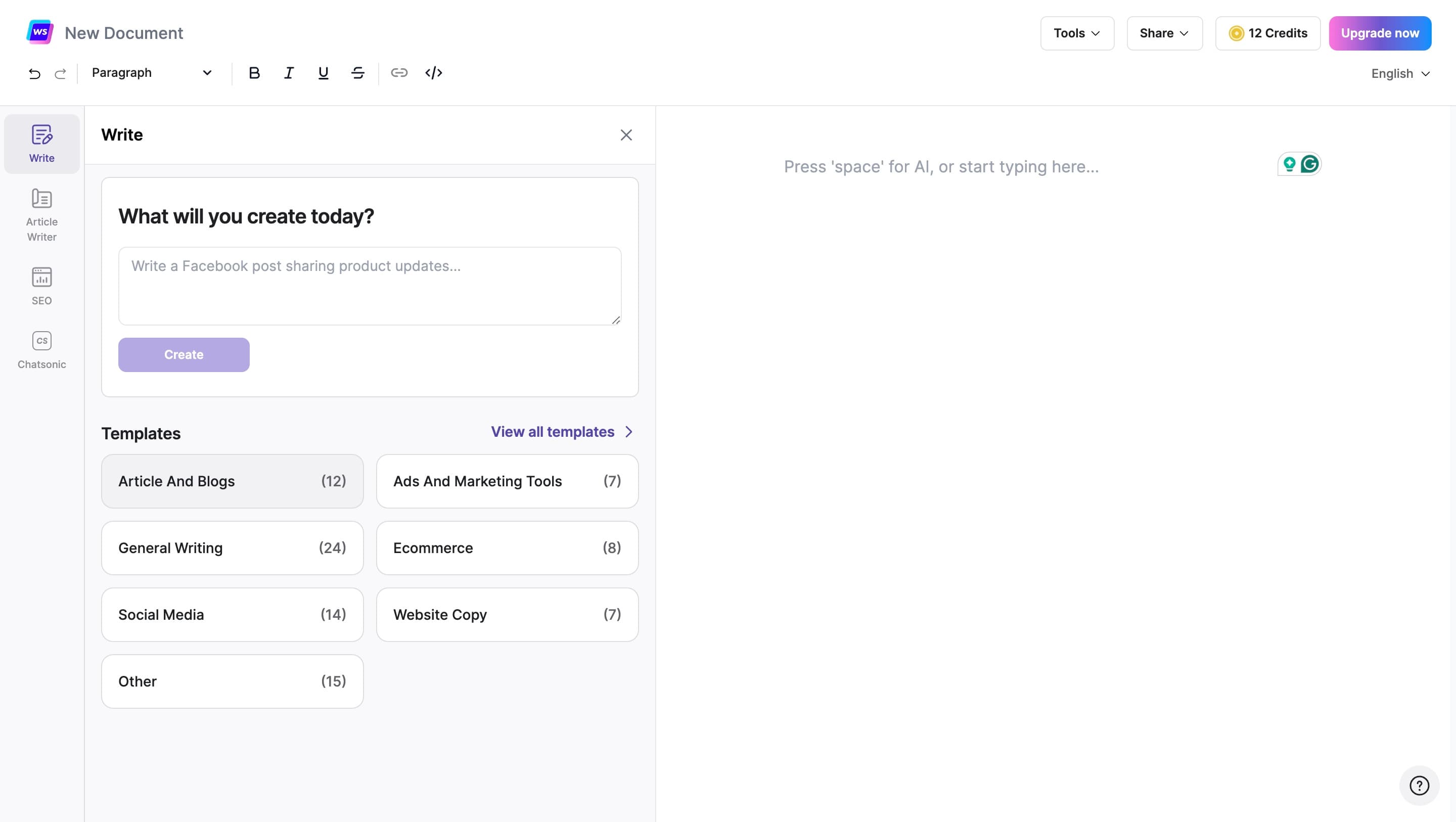Screen dimensions: 1456x822
Task: Close the Write panel
Action: [x=626, y=135]
